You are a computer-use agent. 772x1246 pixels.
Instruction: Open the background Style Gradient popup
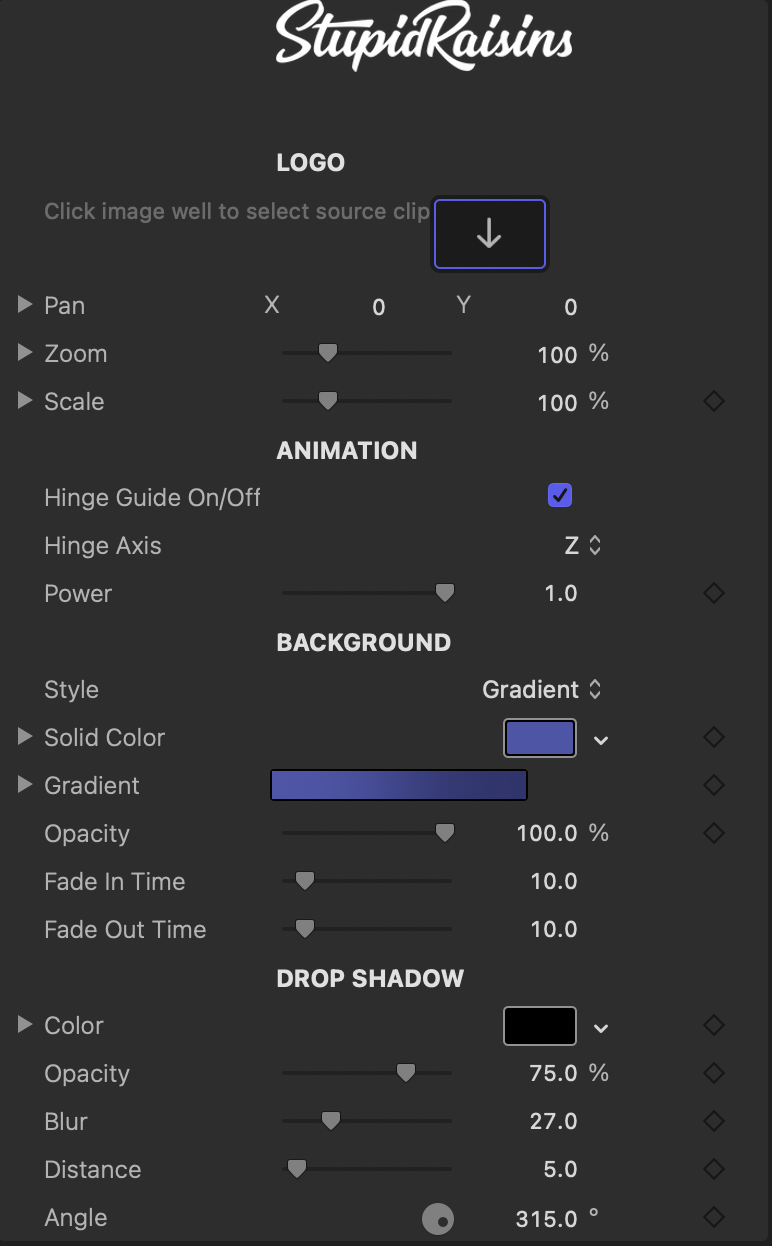[542, 690]
